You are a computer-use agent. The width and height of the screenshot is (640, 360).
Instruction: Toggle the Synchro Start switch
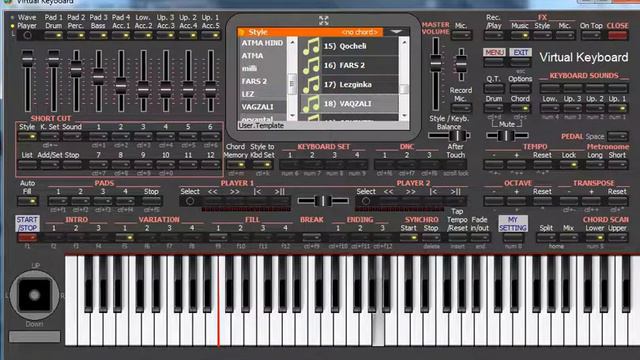tap(409, 238)
